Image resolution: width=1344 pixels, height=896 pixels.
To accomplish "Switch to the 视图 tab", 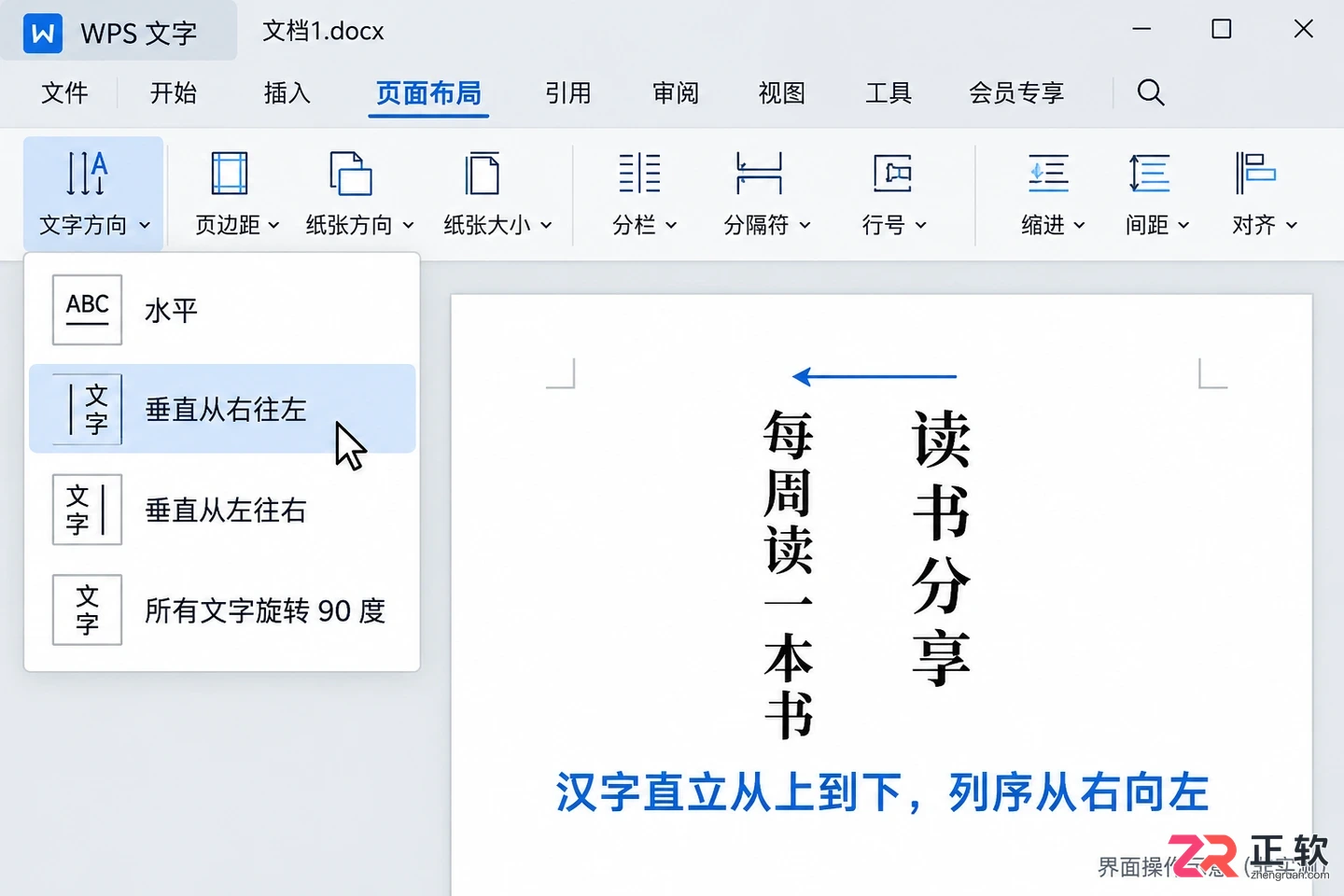I will 782,92.
